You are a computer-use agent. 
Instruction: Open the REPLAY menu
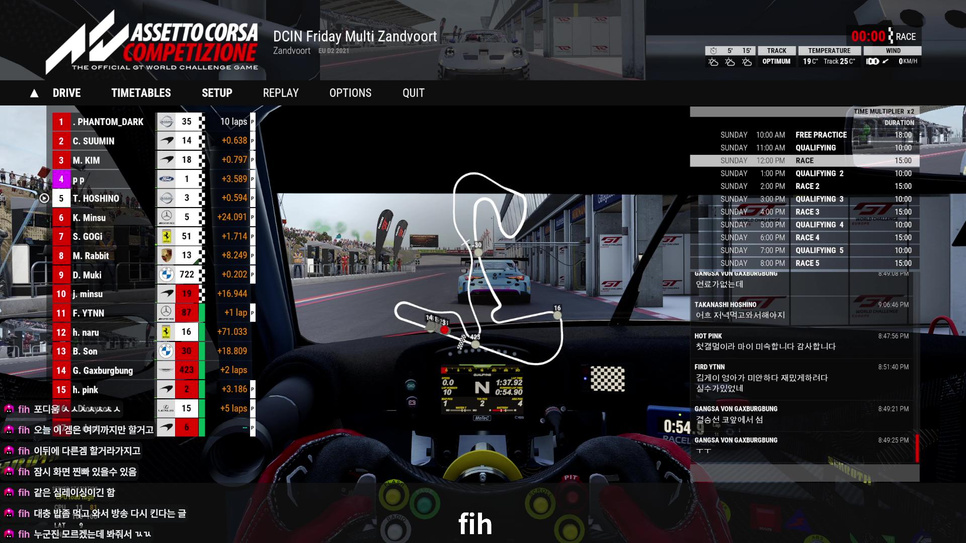(x=280, y=93)
